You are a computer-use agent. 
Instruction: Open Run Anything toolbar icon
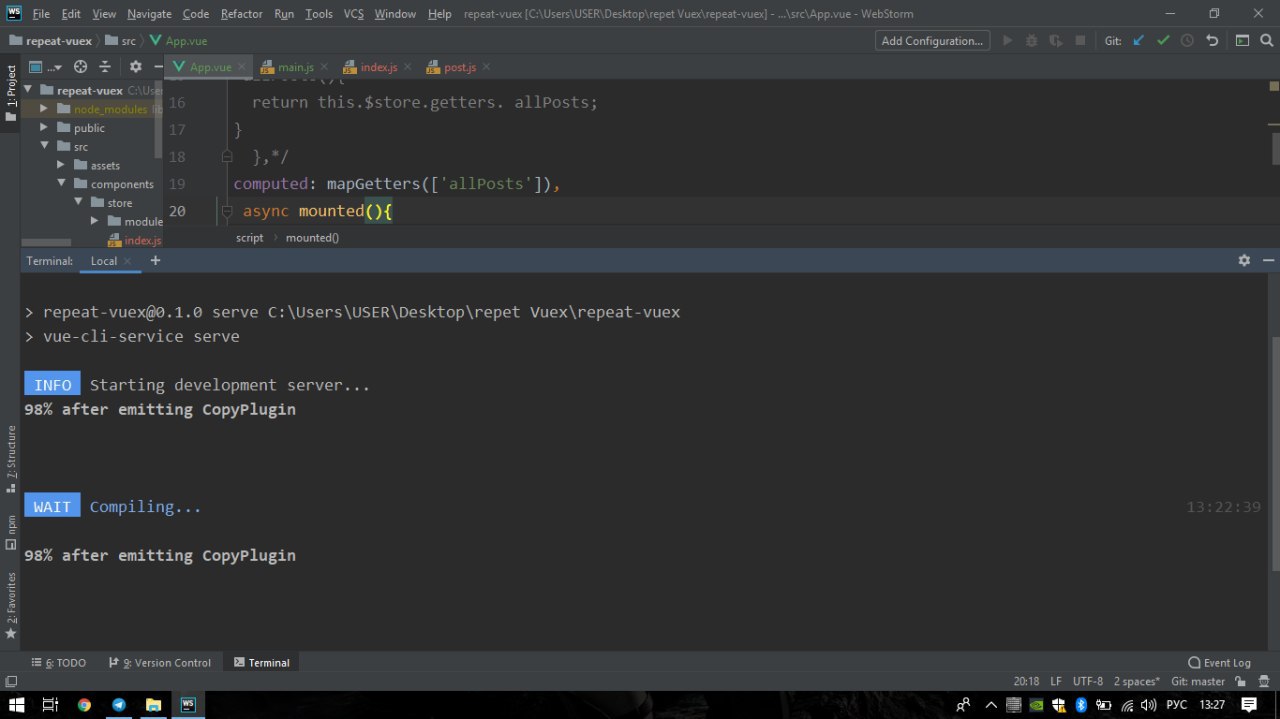(x=1242, y=41)
